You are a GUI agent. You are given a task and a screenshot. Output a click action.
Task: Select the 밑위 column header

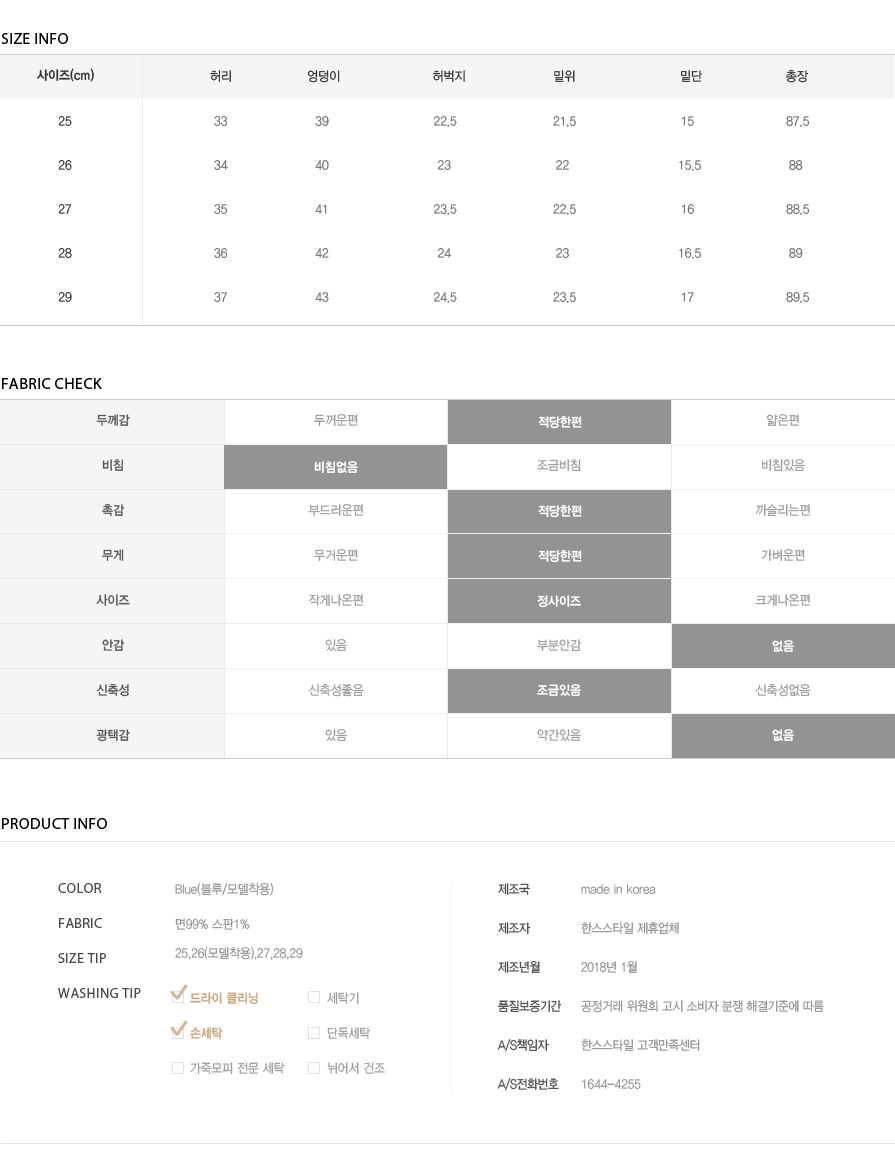point(564,76)
